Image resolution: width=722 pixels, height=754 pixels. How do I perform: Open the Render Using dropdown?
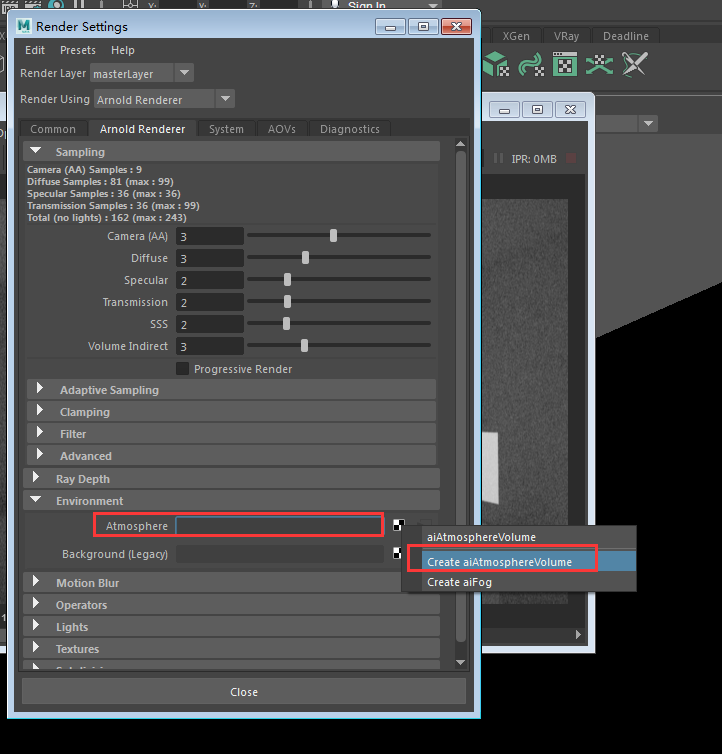coord(225,99)
